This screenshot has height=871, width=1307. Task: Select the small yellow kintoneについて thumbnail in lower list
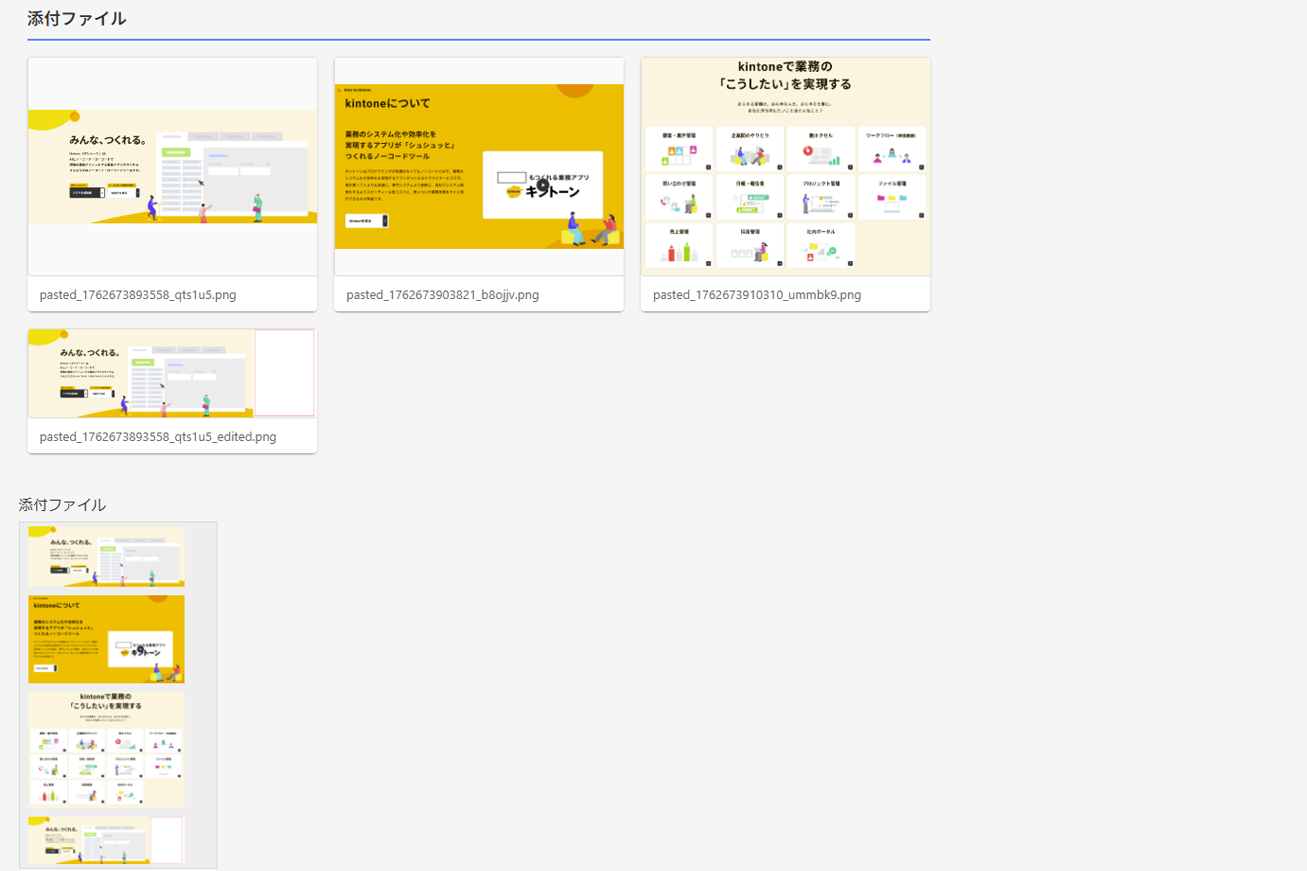(x=106, y=639)
